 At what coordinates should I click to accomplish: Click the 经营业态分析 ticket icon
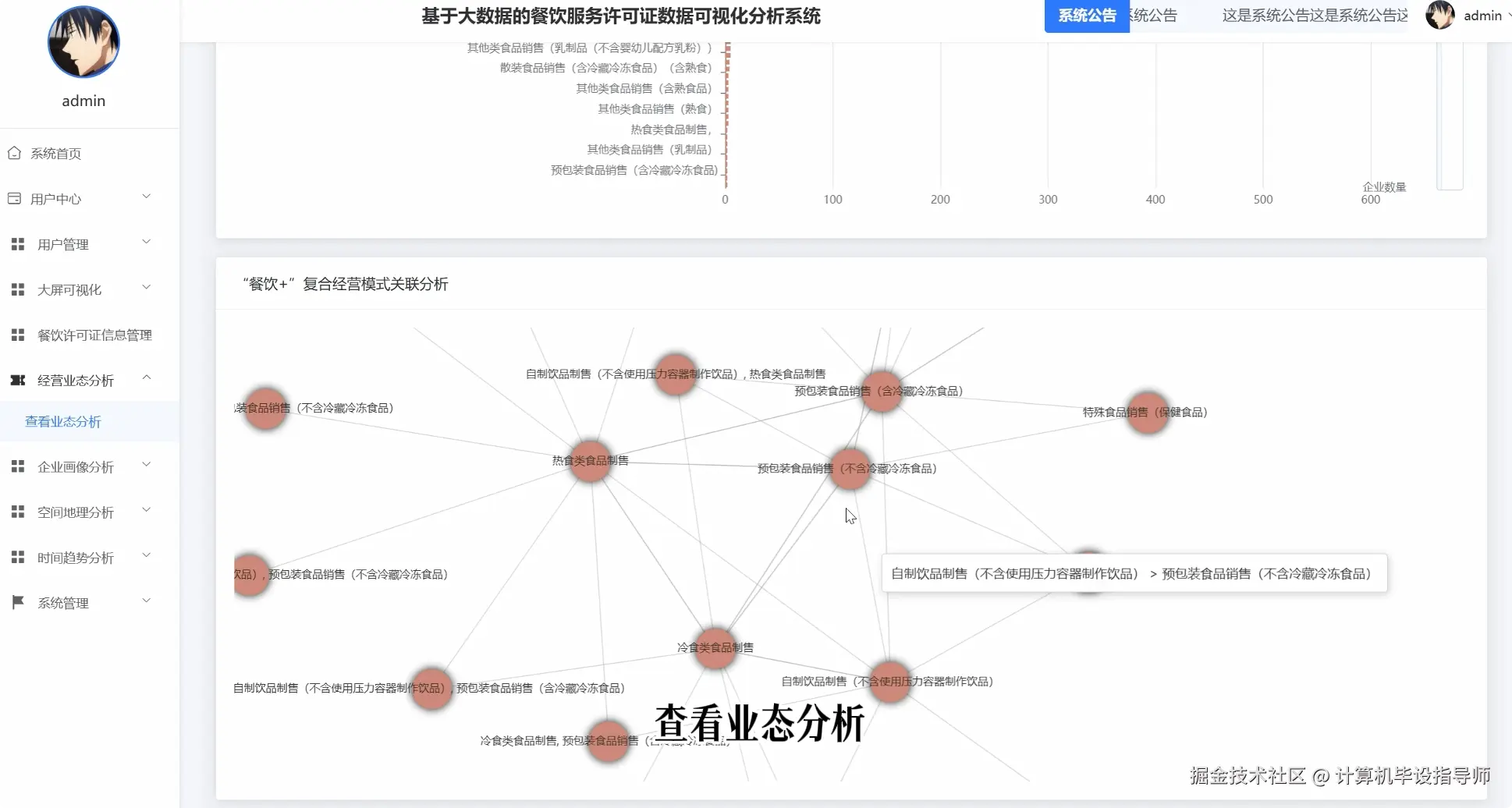(x=18, y=380)
